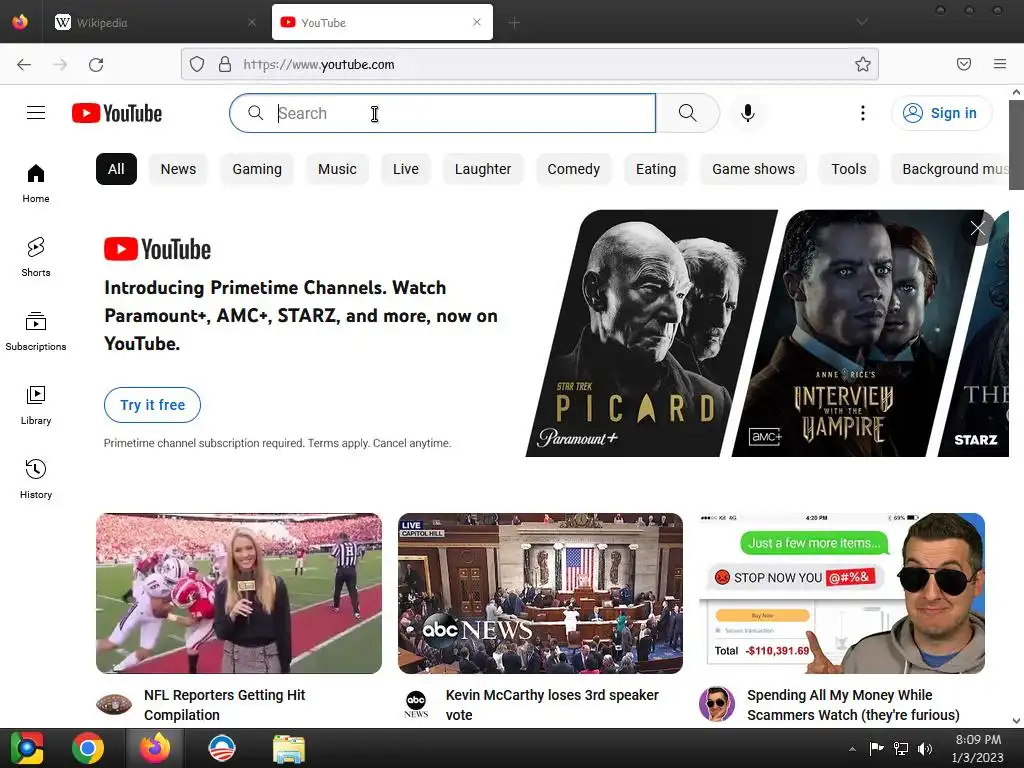Click Spending All My Money While Scammers Watch title
The height and width of the screenshot is (768, 1024).
(854, 705)
